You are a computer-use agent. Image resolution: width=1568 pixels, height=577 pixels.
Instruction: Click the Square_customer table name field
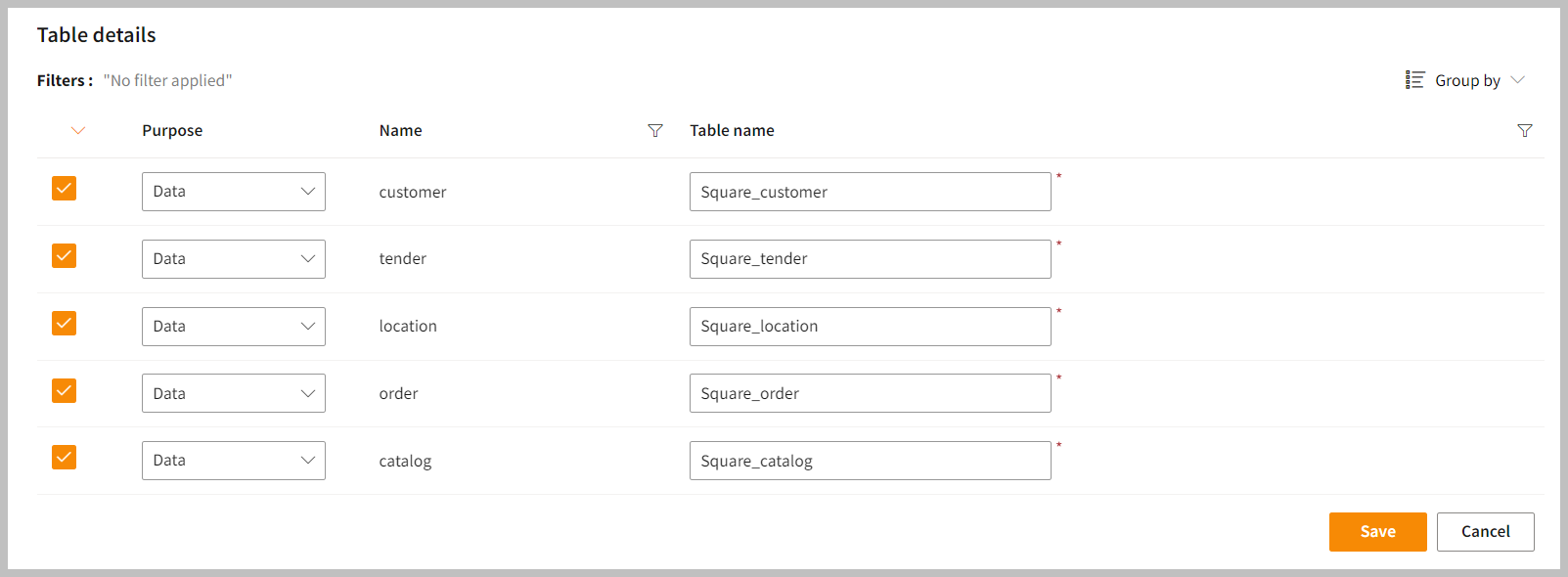pos(870,192)
